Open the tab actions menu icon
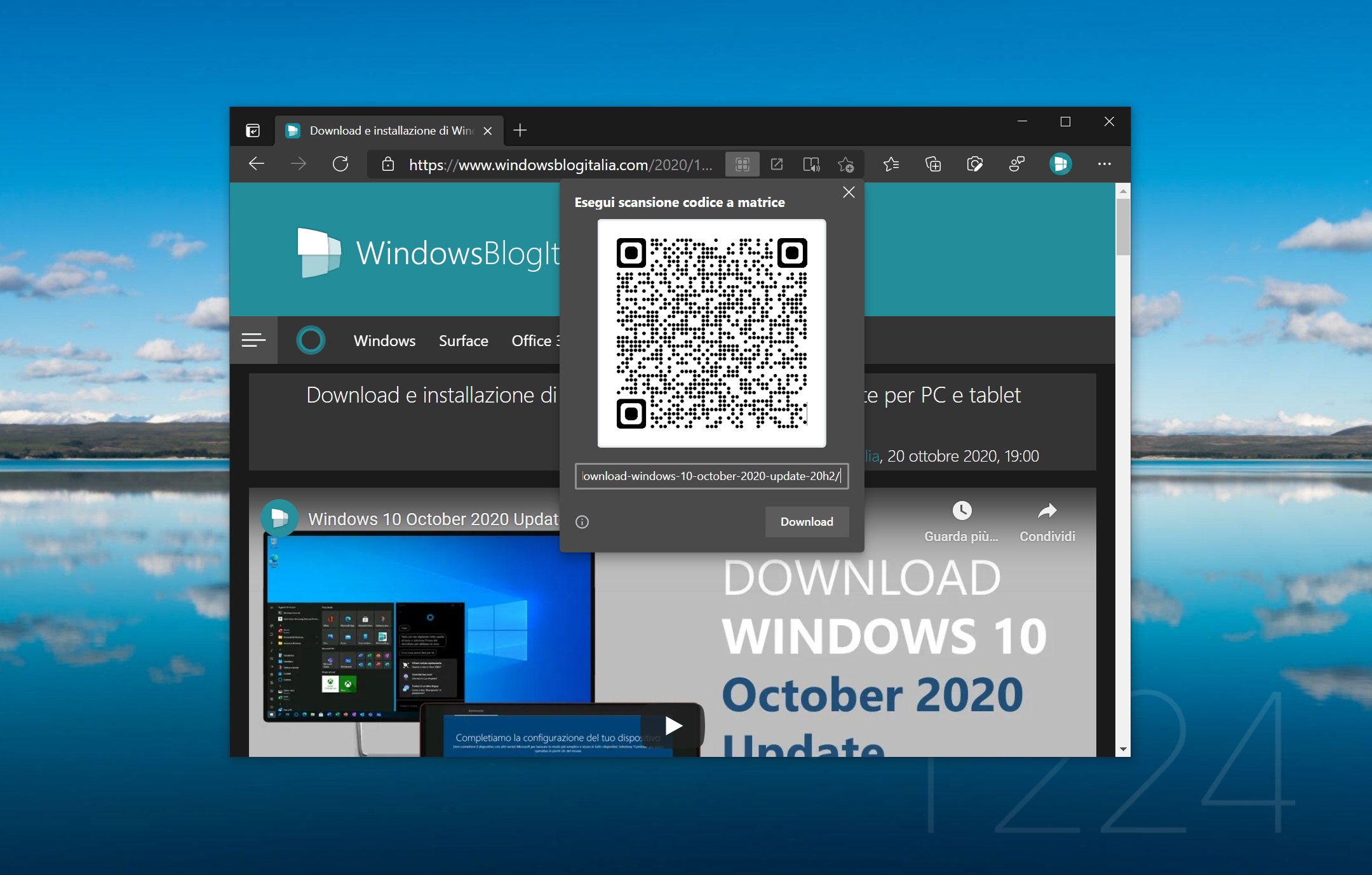The image size is (1372, 875). point(253,130)
